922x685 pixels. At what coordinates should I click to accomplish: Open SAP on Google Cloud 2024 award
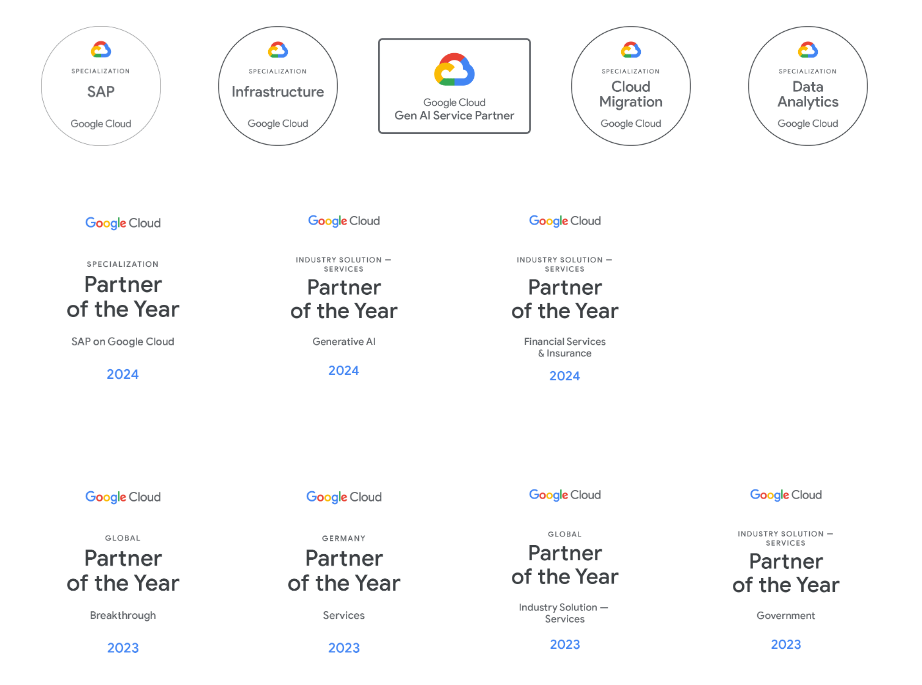pyautogui.click(x=123, y=299)
